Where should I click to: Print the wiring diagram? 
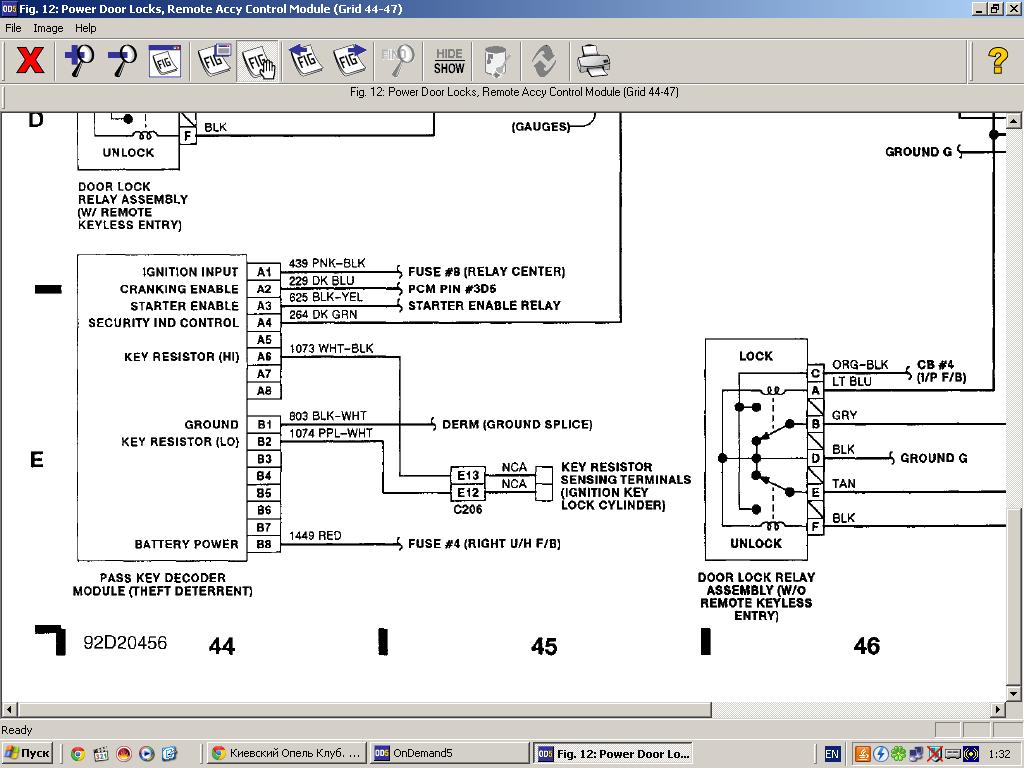[x=593, y=61]
